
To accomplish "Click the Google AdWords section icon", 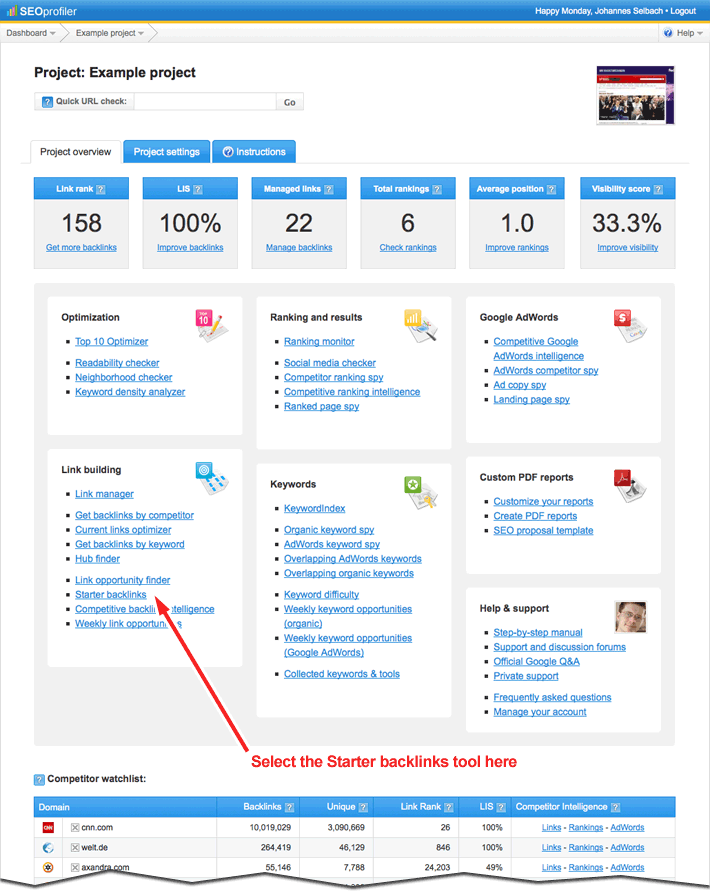I will tap(631, 325).
